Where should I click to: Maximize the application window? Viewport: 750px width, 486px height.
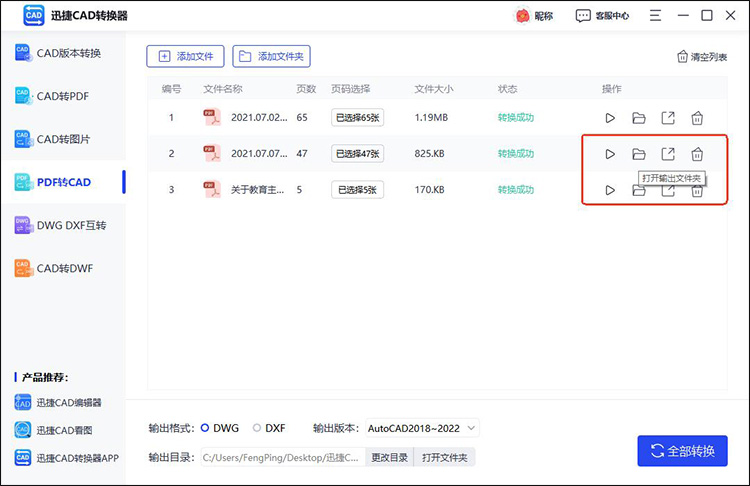pos(706,16)
